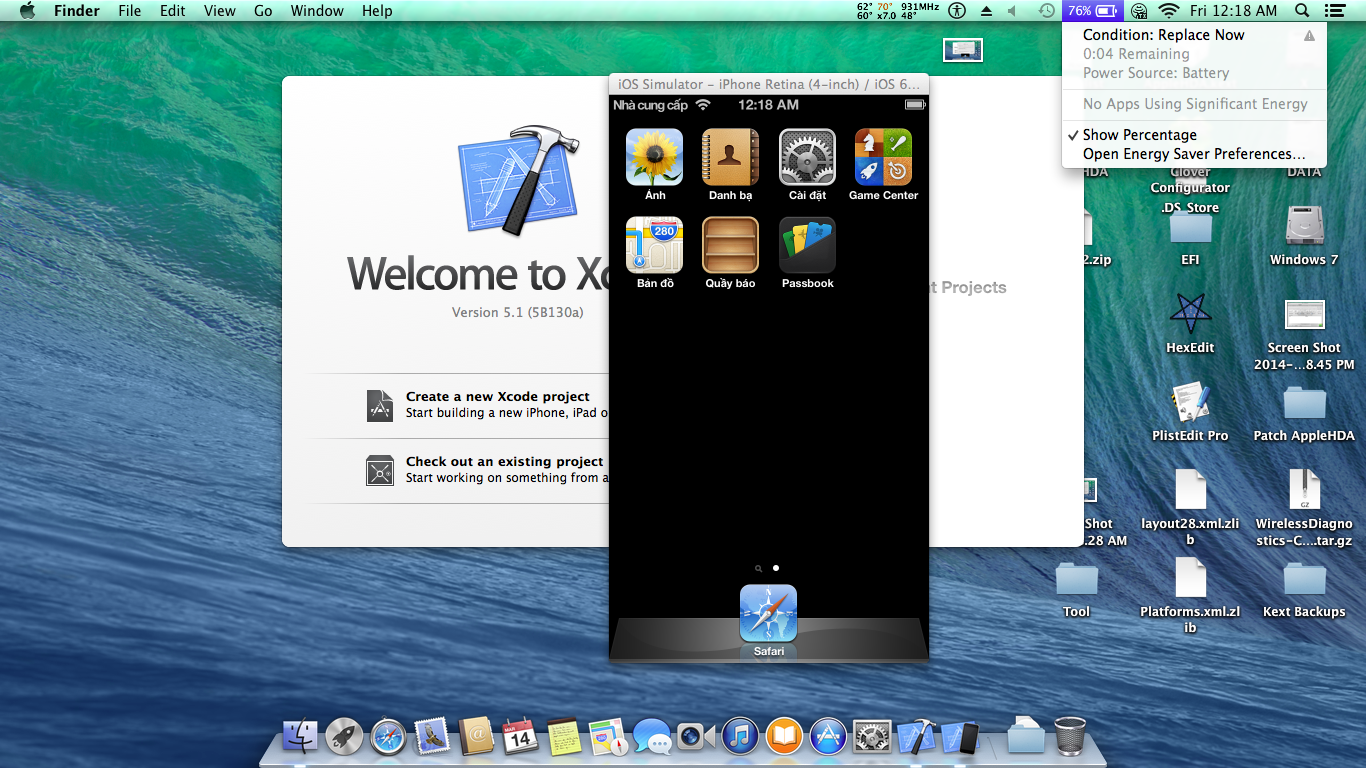Open the Bản đồ maps app
This screenshot has height=768, width=1366.
[x=654, y=245]
